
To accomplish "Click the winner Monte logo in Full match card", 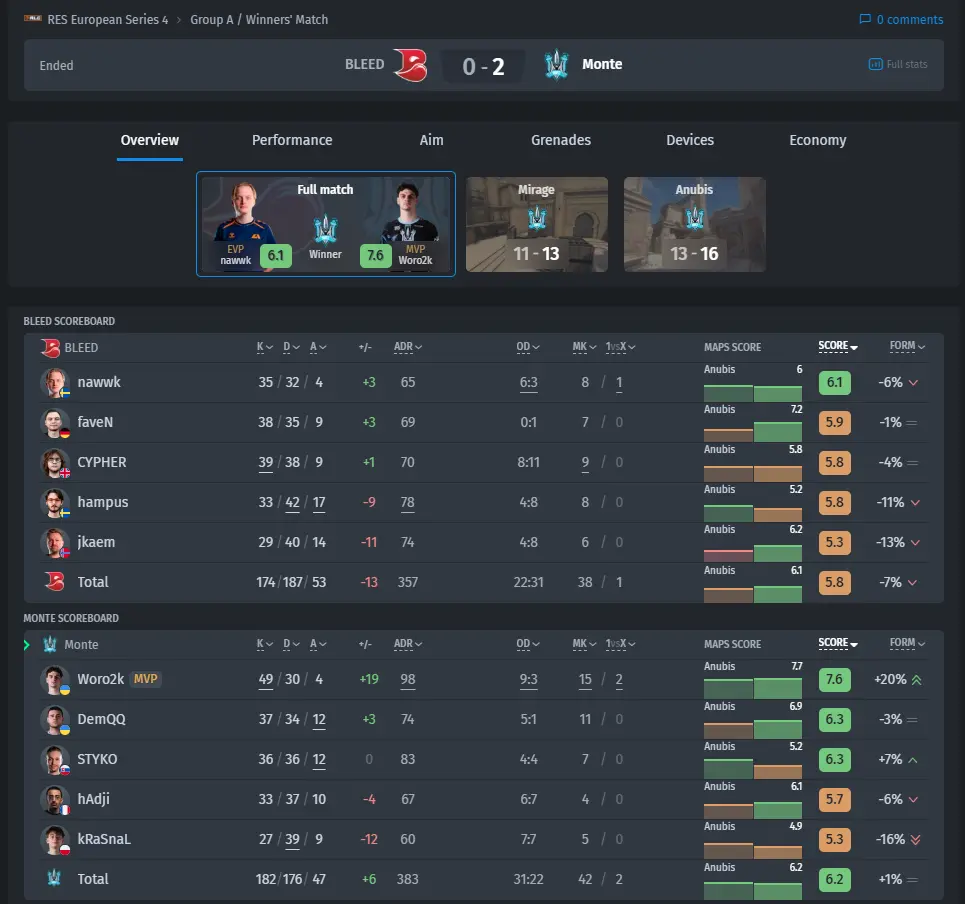I will 326,230.
